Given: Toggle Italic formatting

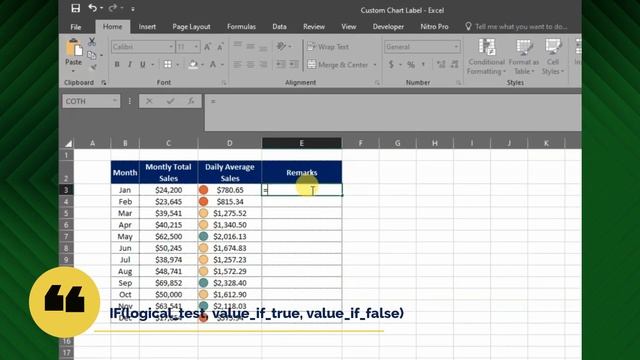Looking at the screenshot, I should click(130, 64).
